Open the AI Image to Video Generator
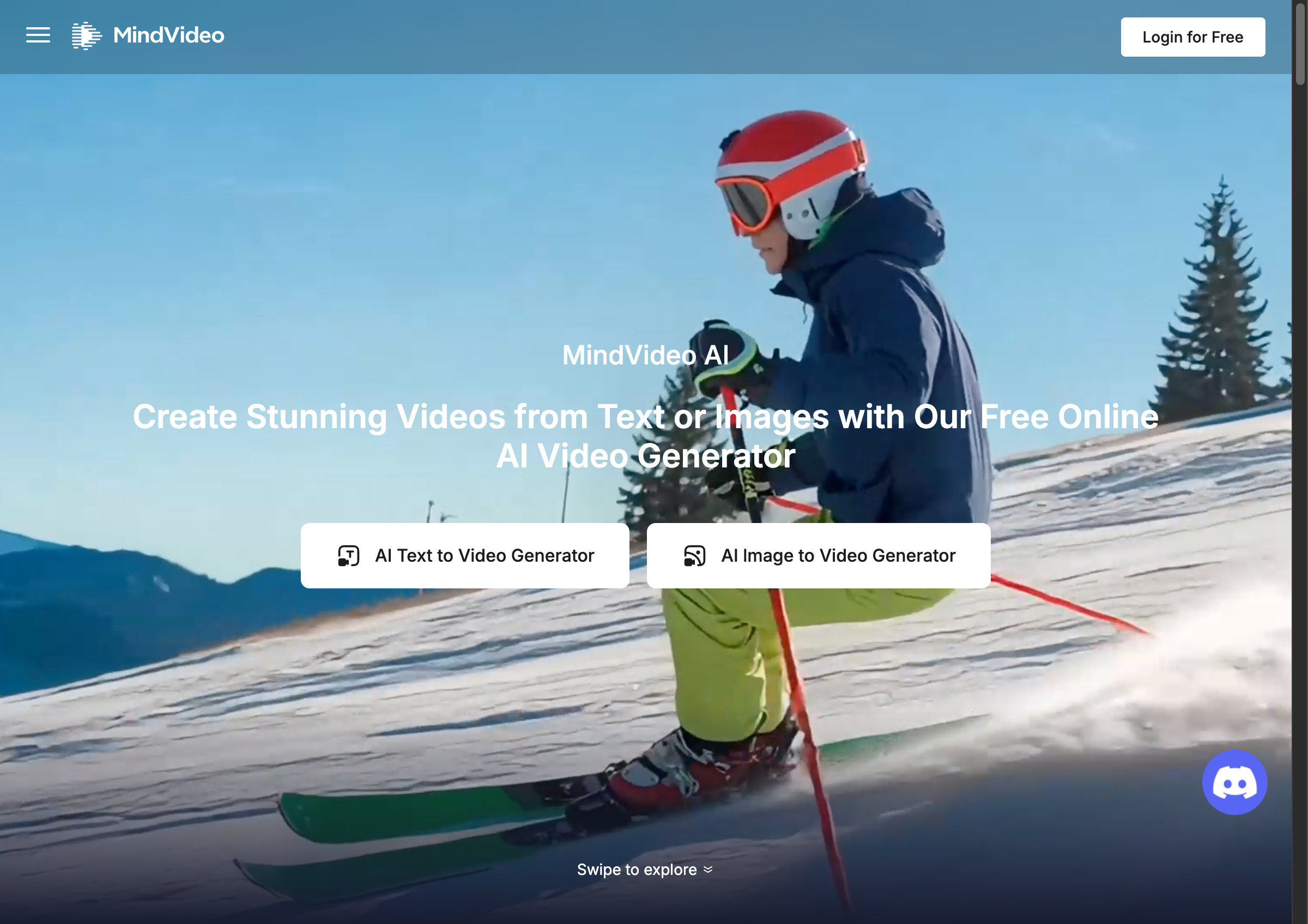Screen dimensions: 1308x924 pyautogui.click(x=818, y=555)
